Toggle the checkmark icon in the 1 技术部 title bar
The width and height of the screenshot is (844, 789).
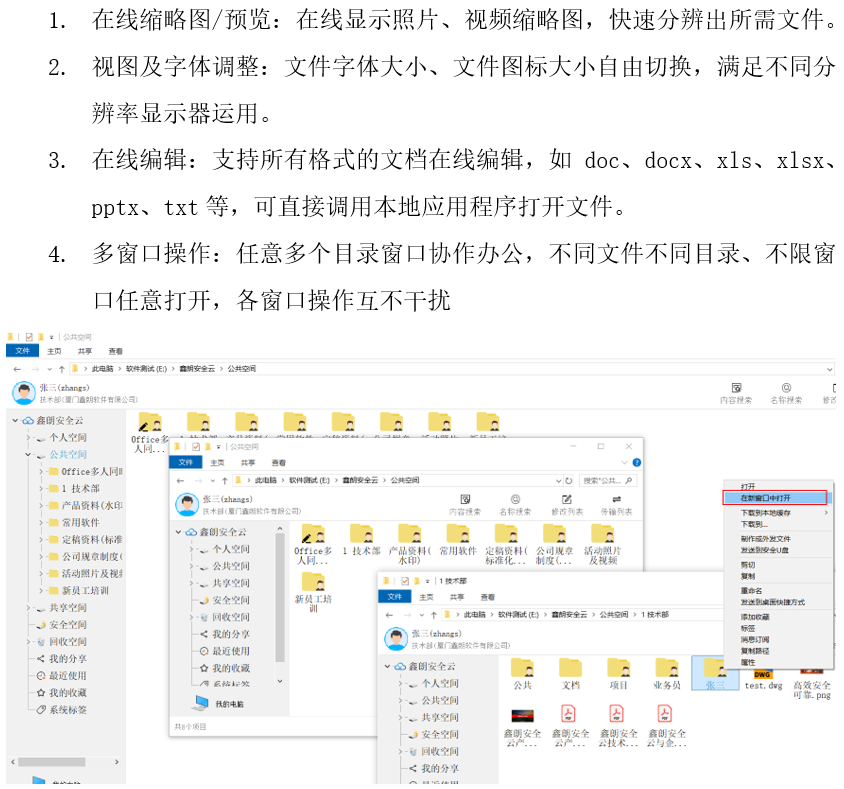(403, 580)
